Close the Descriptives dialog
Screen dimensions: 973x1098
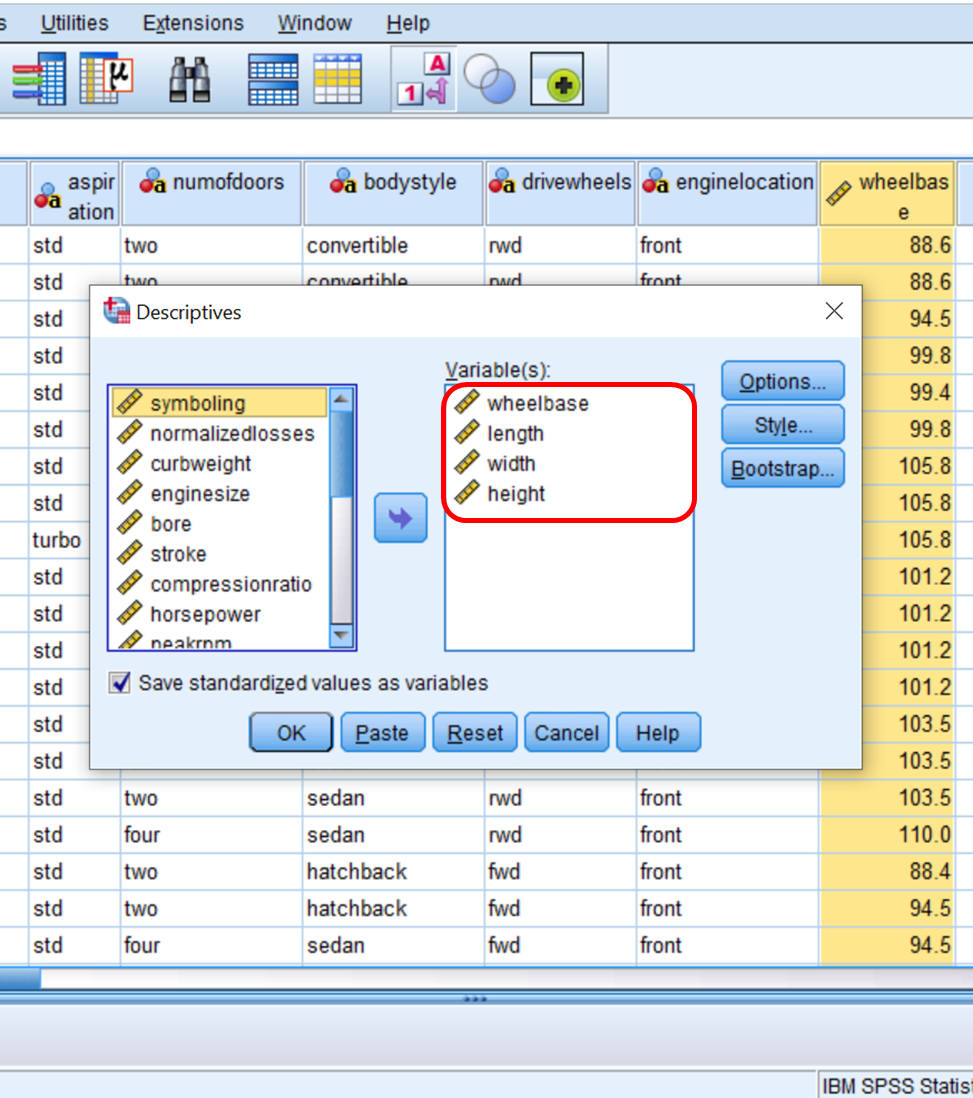pyautogui.click(x=834, y=311)
